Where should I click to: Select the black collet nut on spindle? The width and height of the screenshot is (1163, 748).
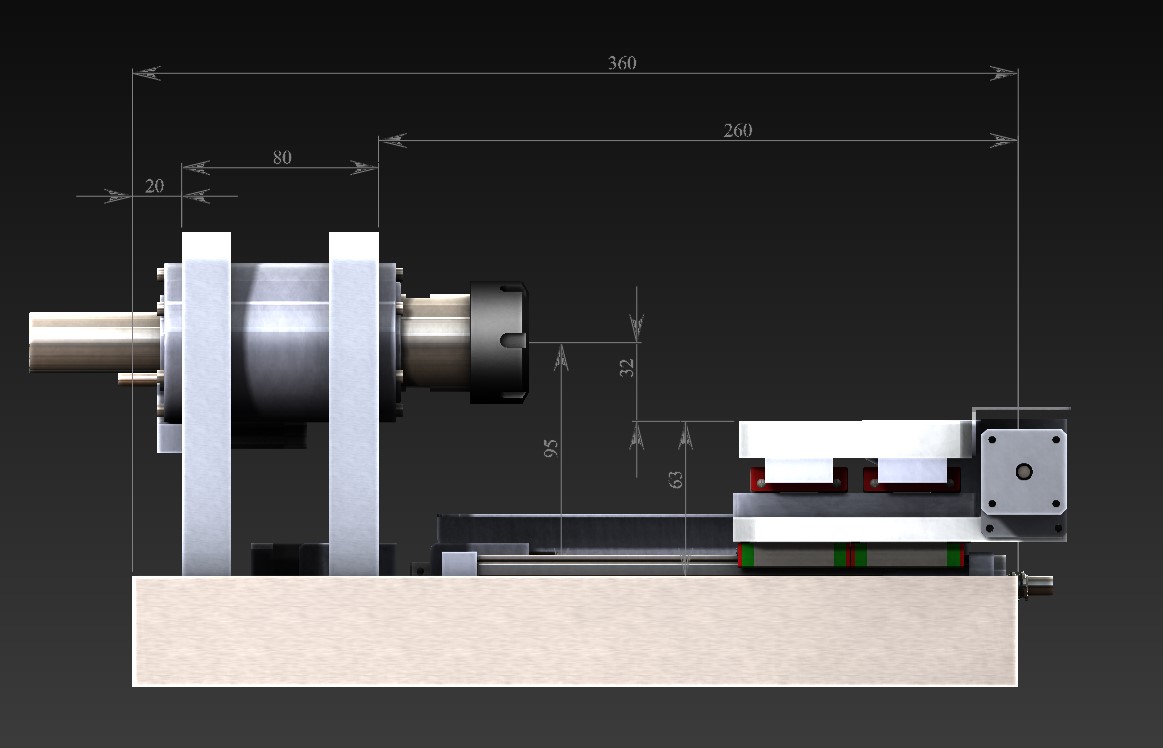click(x=498, y=342)
